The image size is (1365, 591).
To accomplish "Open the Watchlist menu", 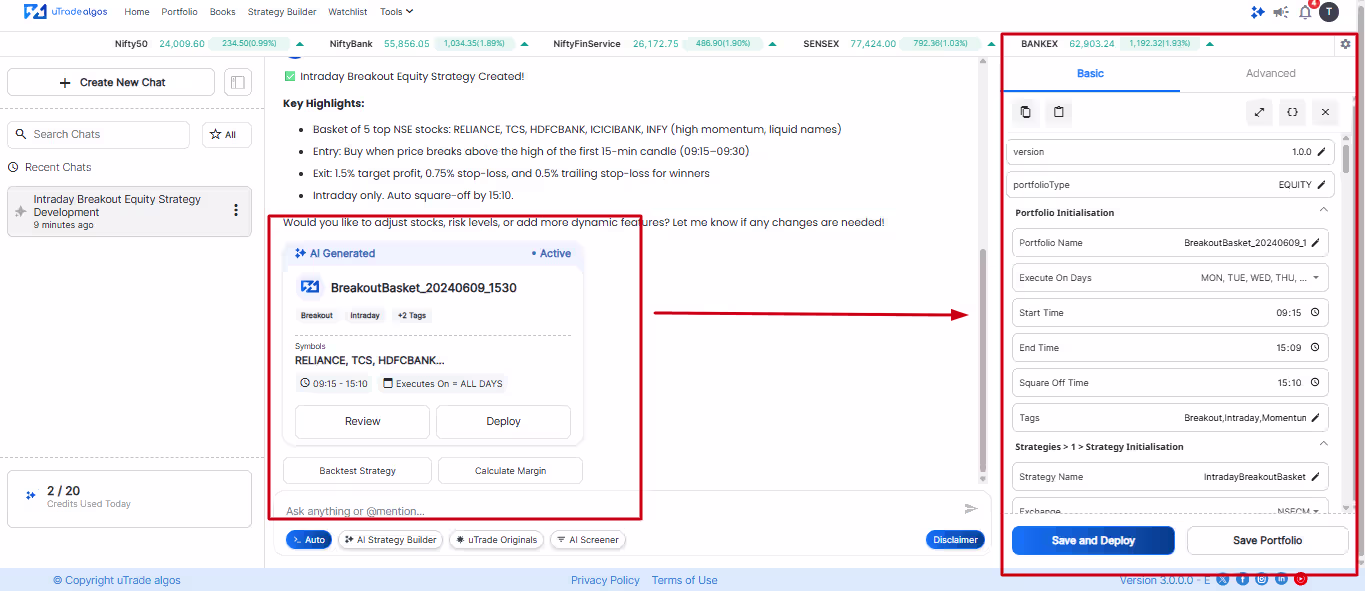I will click(x=348, y=12).
